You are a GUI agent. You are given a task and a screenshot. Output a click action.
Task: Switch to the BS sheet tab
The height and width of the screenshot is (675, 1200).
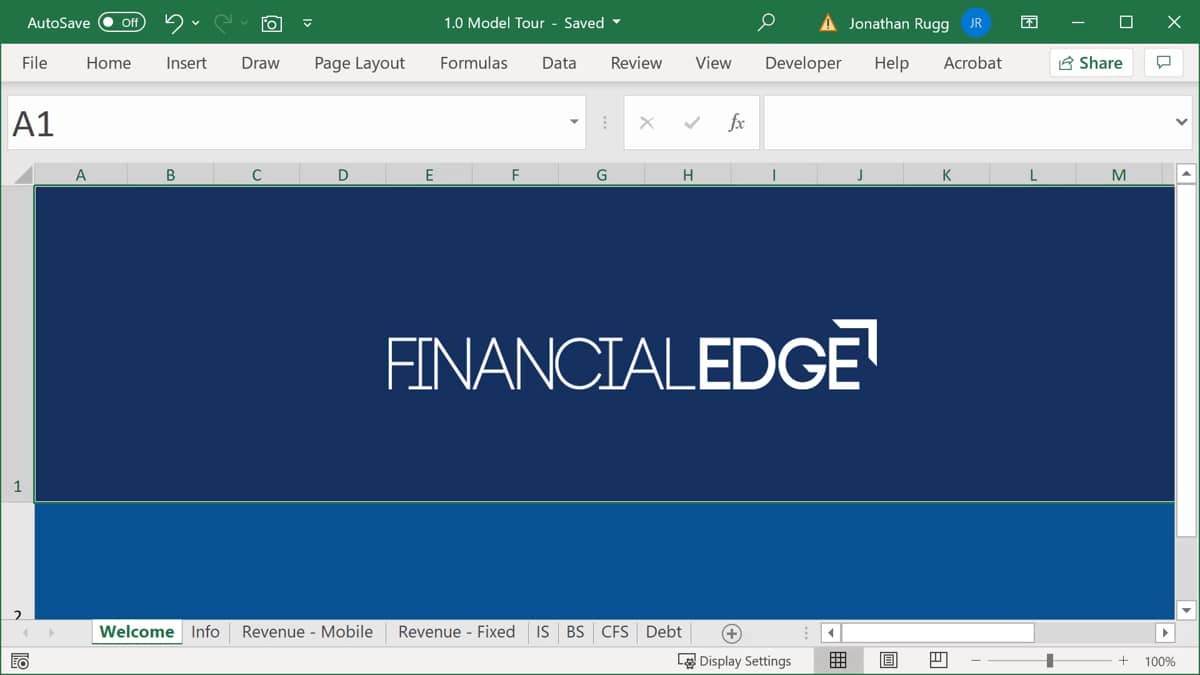[575, 632]
